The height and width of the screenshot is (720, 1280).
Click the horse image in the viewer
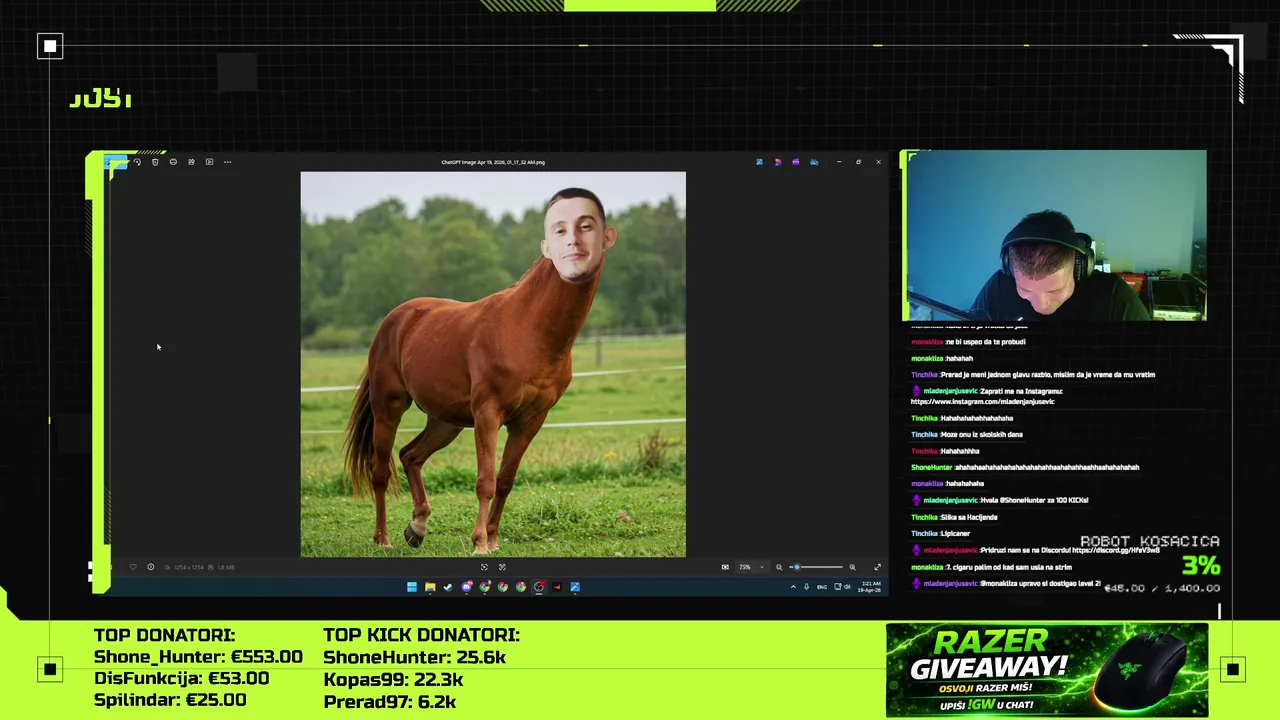point(493,364)
